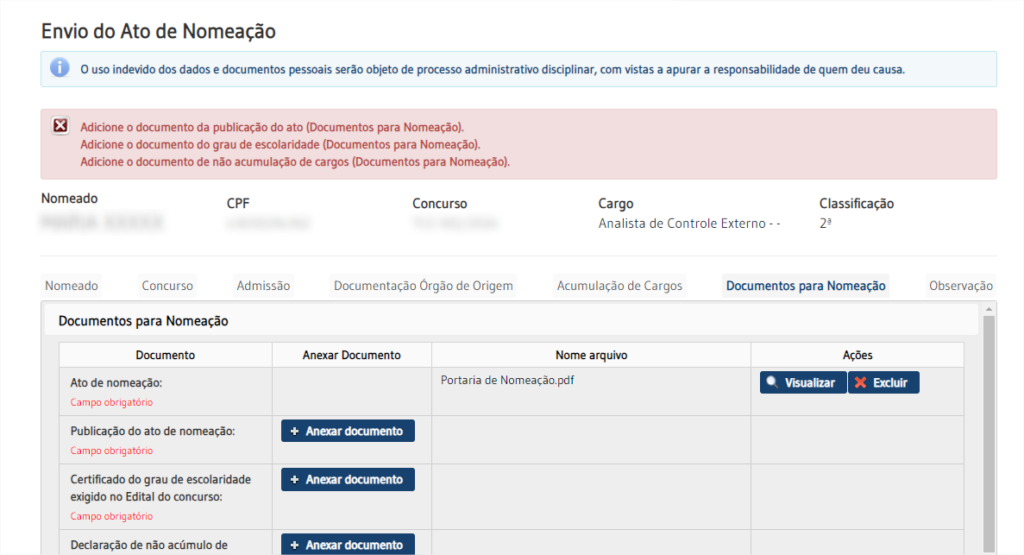1024x555 pixels.
Task: Click the Nome arquivo column header
Action: coord(591,355)
